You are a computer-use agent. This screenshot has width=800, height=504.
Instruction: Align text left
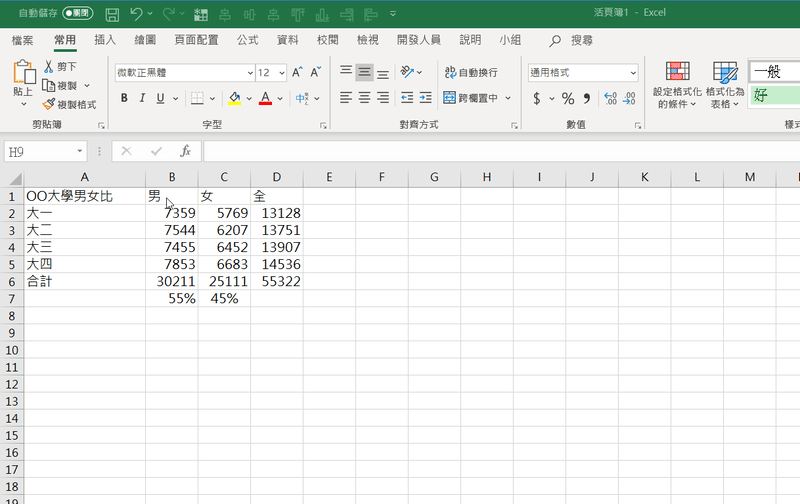pyautogui.click(x=346, y=97)
